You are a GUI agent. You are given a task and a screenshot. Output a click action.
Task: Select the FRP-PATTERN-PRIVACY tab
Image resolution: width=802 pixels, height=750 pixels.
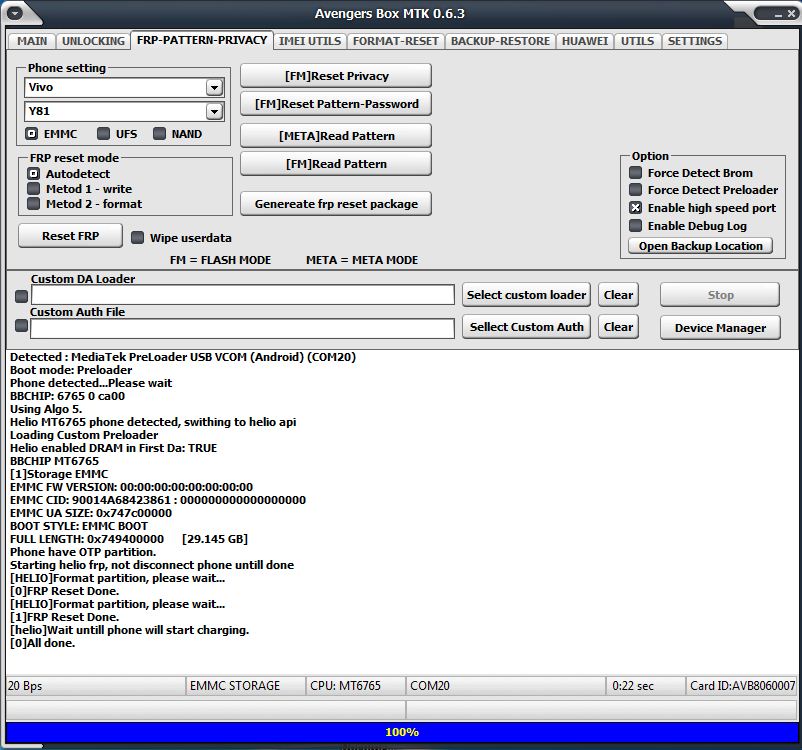coord(202,40)
